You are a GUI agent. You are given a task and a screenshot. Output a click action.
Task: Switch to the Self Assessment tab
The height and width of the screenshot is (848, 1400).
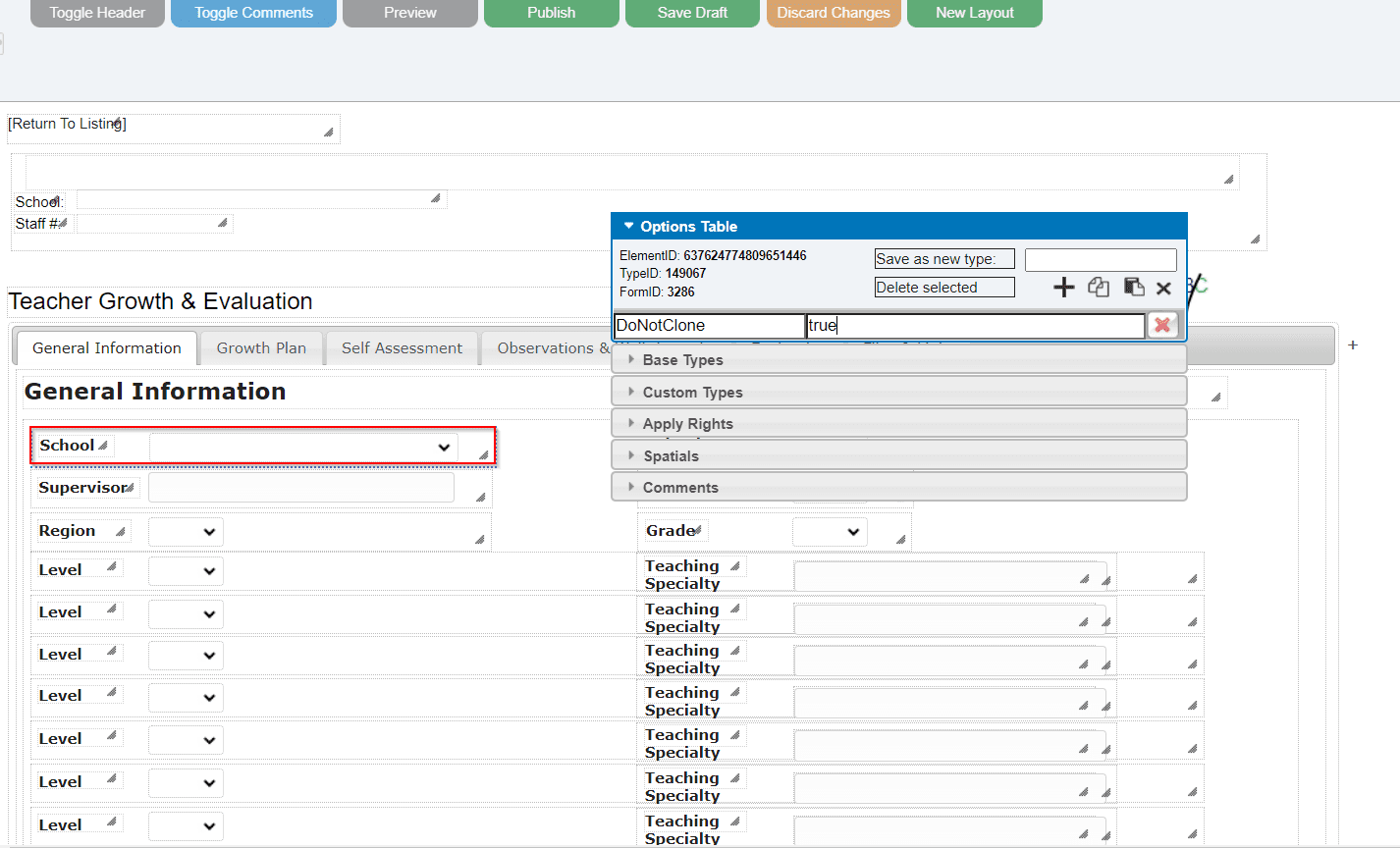click(x=402, y=348)
